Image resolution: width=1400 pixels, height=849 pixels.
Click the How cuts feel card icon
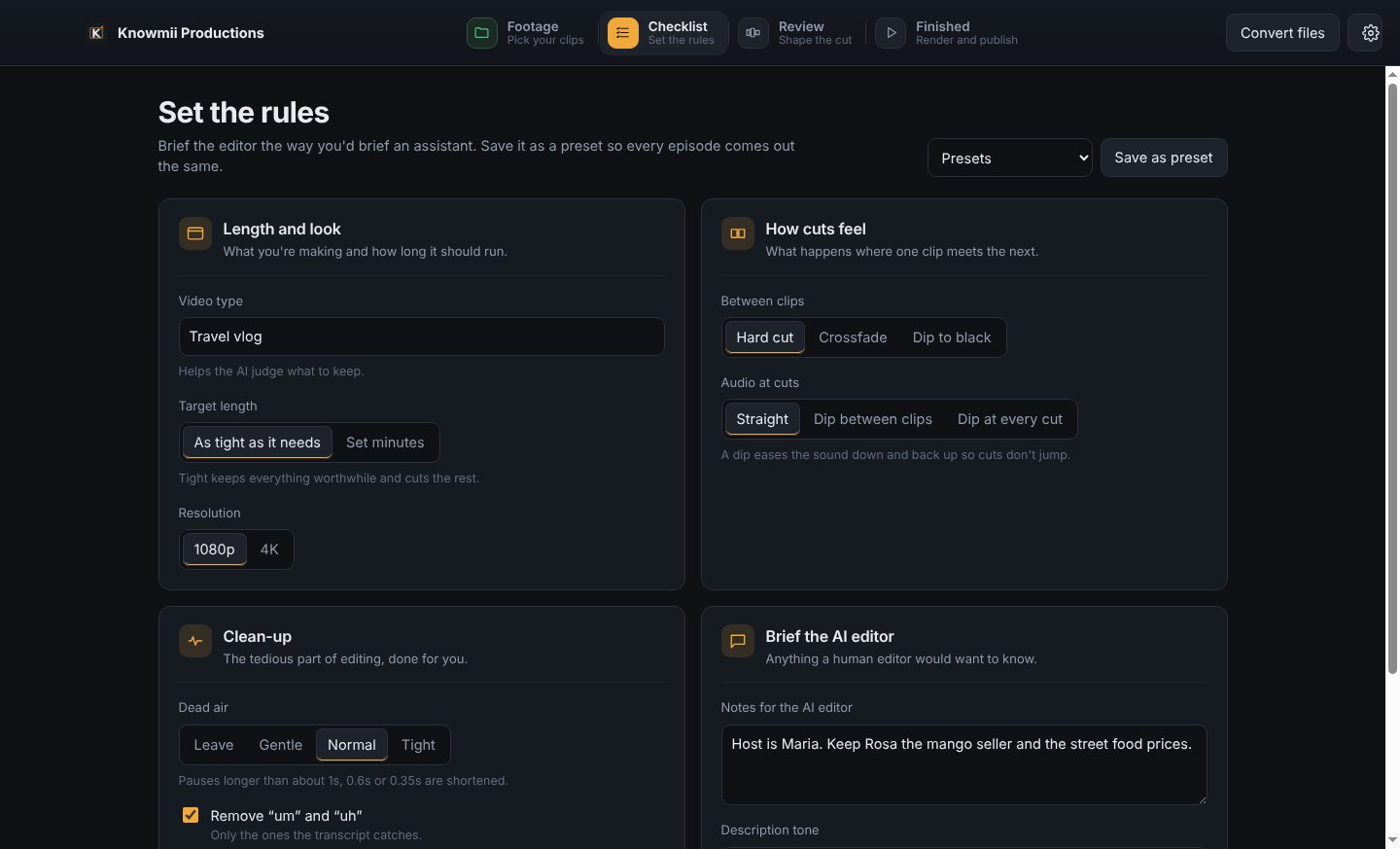tap(738, 233)
